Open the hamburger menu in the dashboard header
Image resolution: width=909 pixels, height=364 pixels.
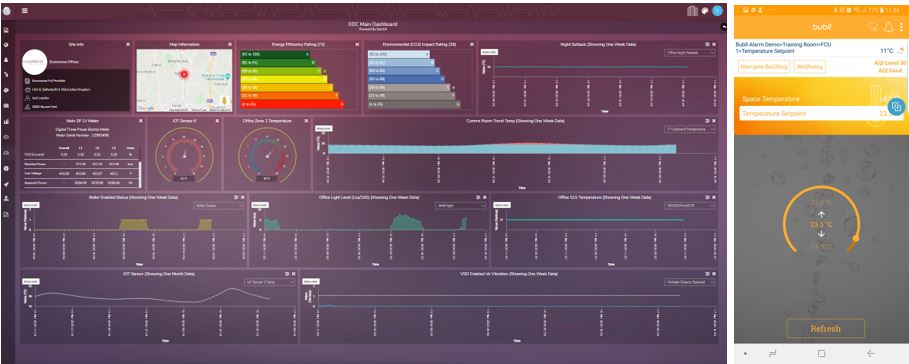pyautogui.click(x=24, y=10)
